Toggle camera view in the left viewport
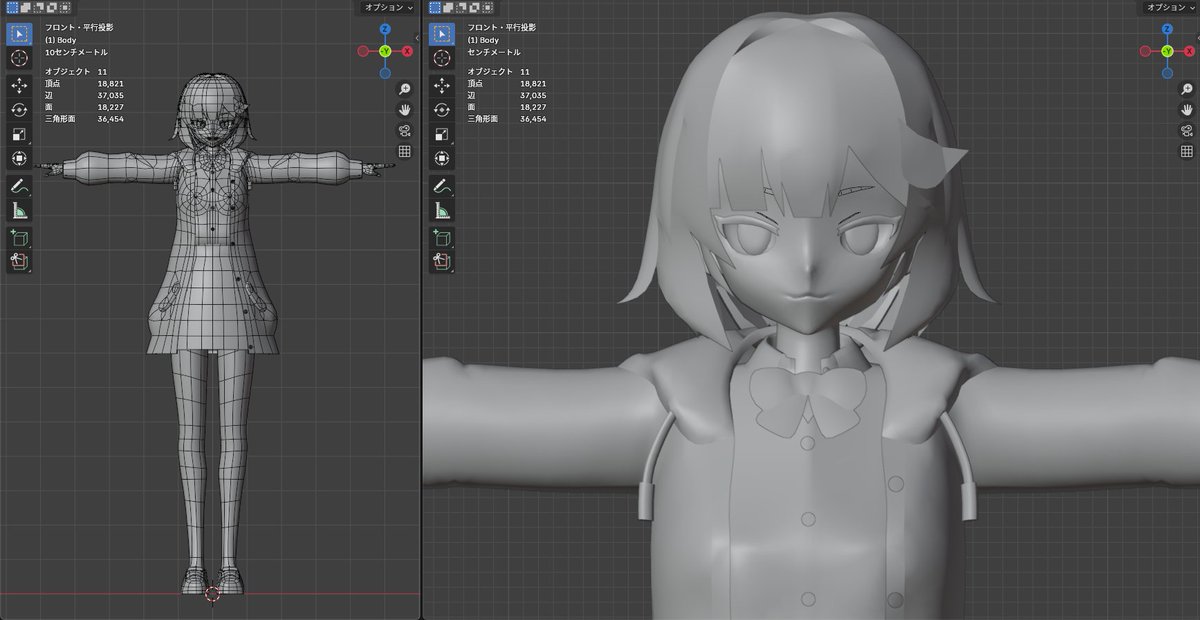1200x620 pixels. click(x=404, y=129)
